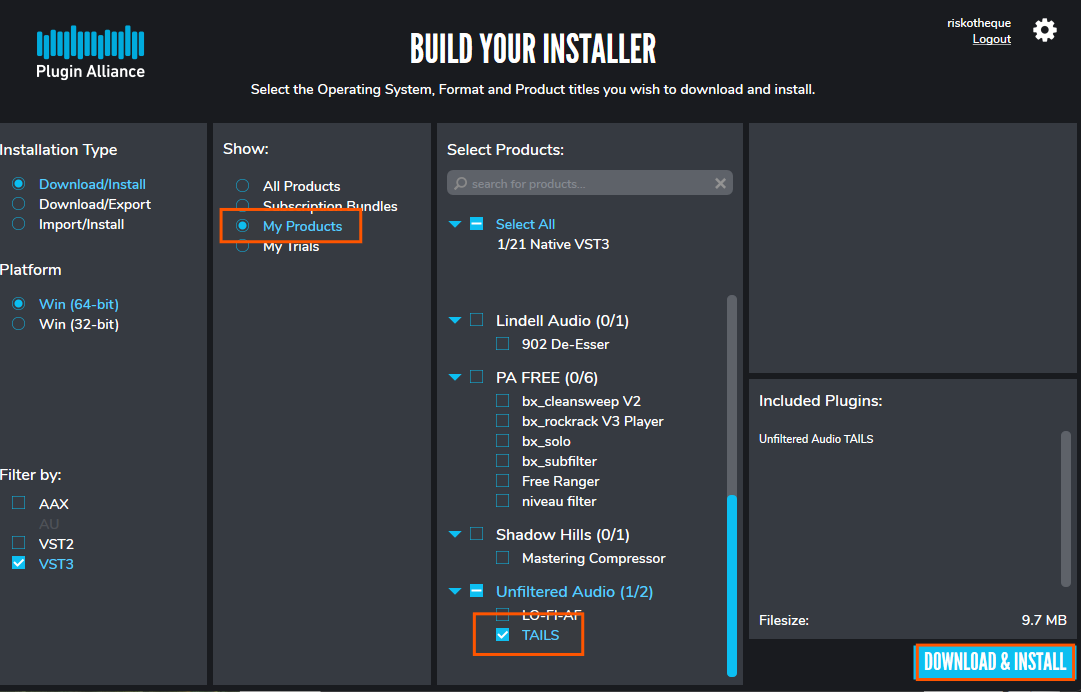
Task: Open settings via the gear icon
Action: [x=1044, y=30]
